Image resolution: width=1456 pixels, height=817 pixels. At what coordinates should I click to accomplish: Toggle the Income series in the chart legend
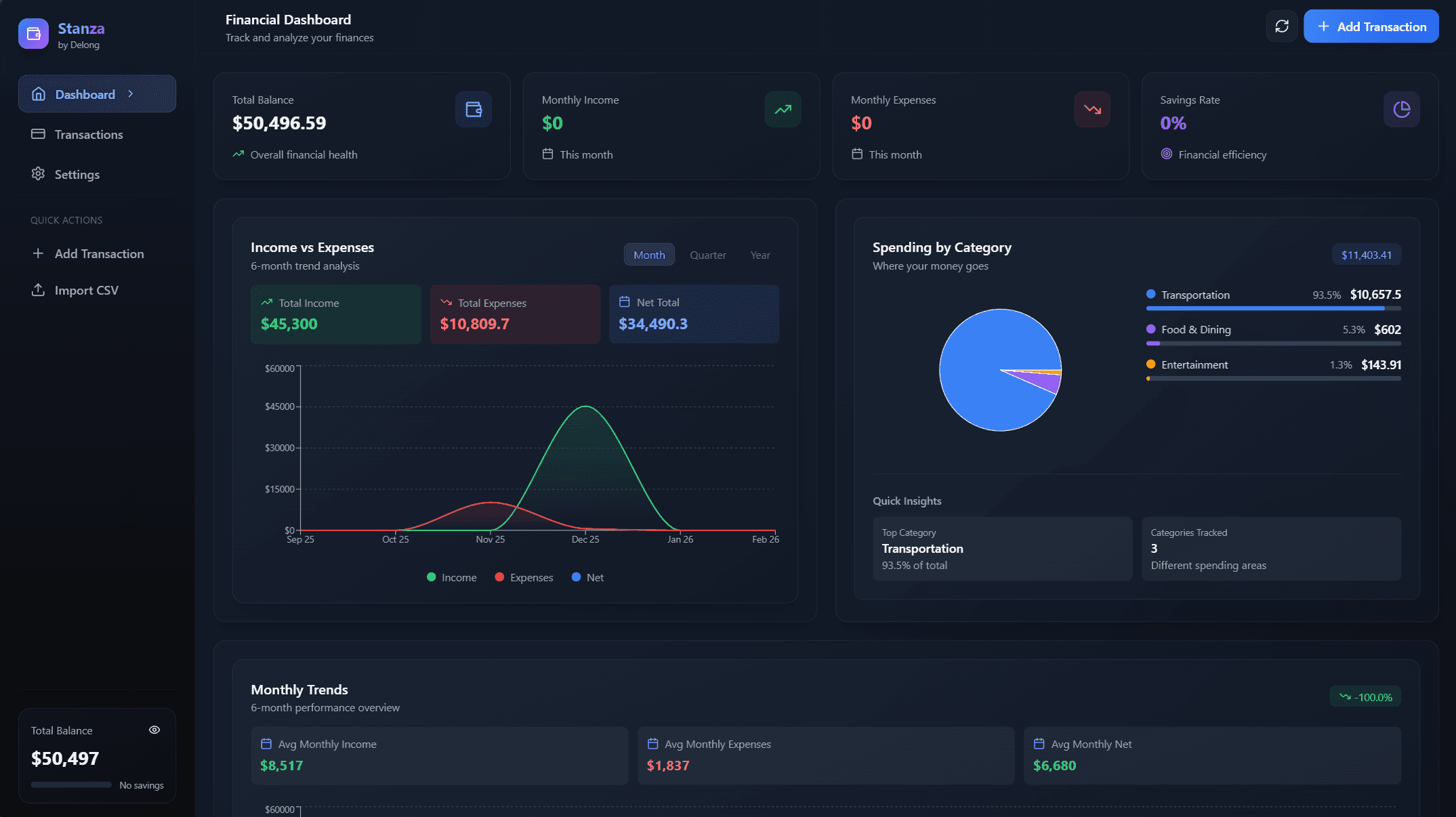pos(451,577)
